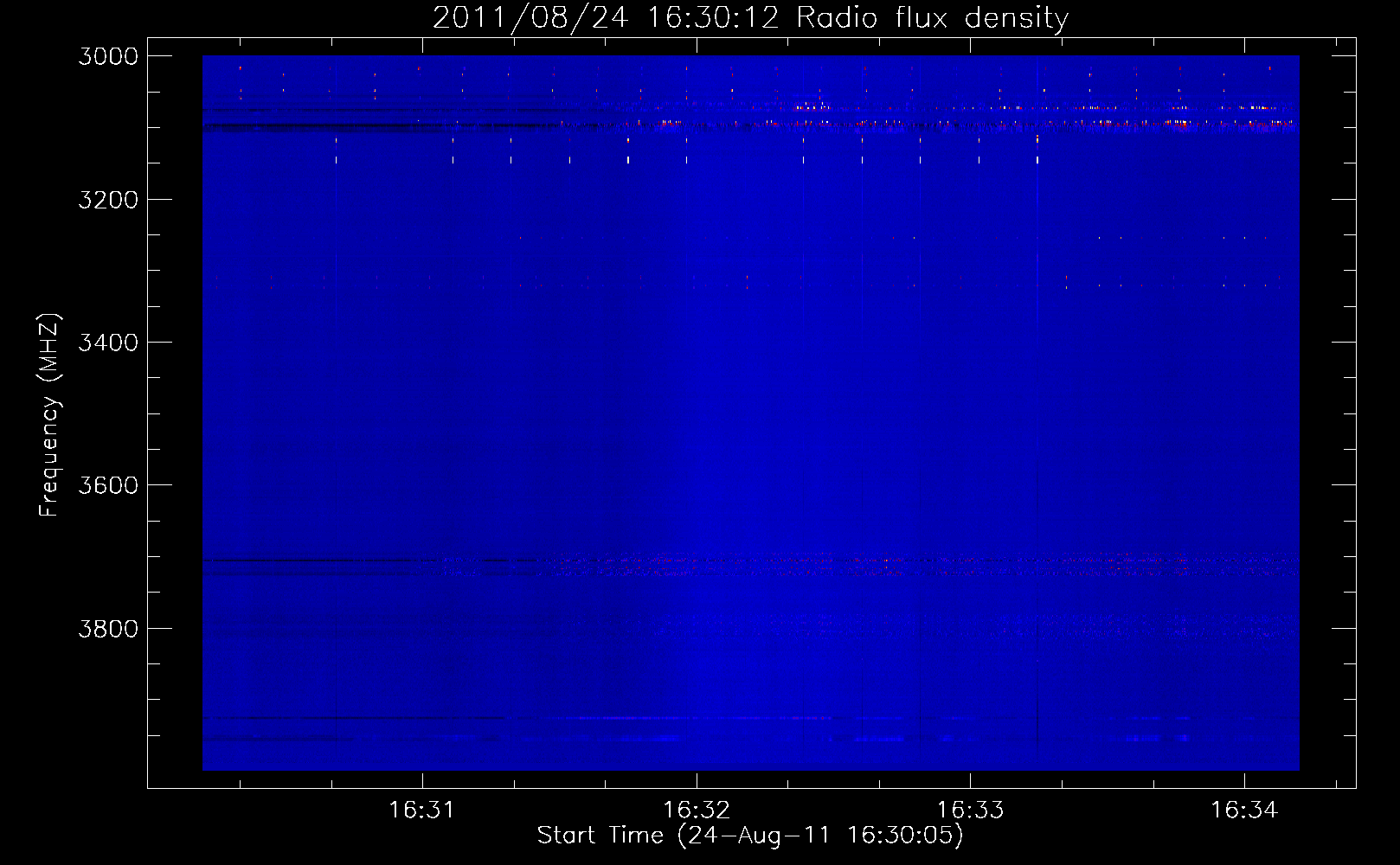Click the 16:33 time tick label

point(971,811)
